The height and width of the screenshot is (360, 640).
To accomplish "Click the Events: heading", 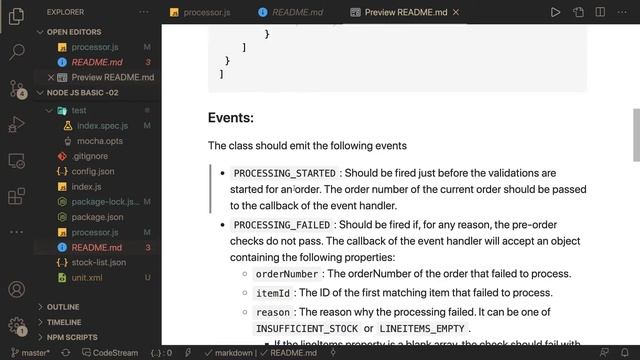I will (x=231, y=118).
